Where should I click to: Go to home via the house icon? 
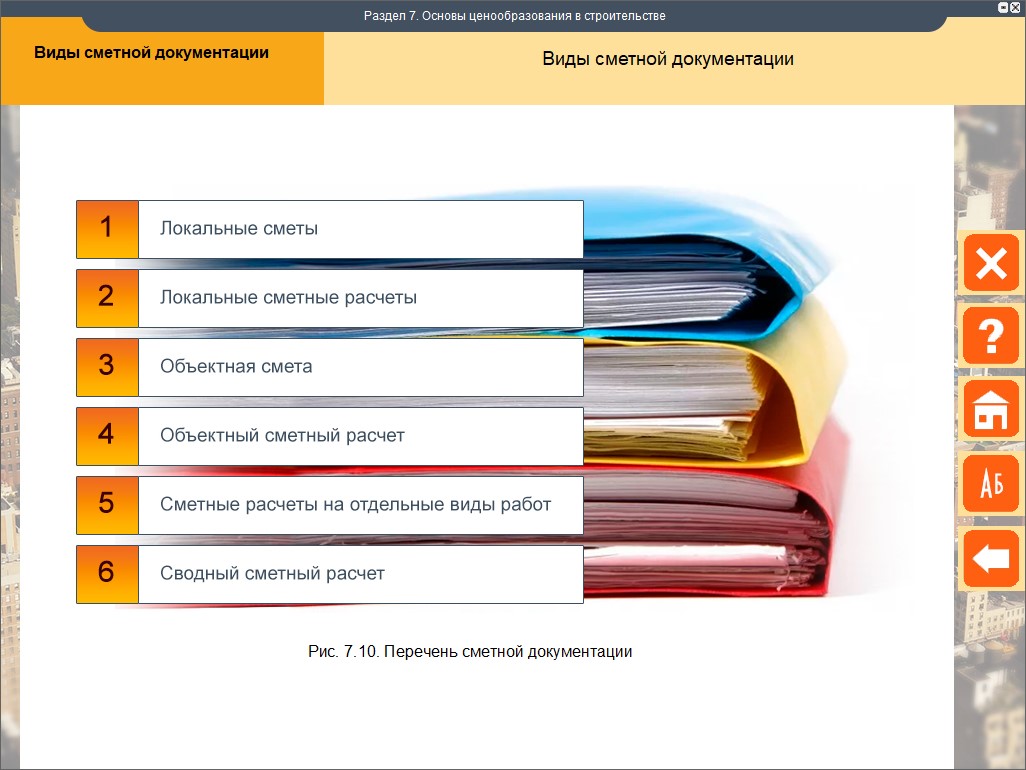click(990, 410)
